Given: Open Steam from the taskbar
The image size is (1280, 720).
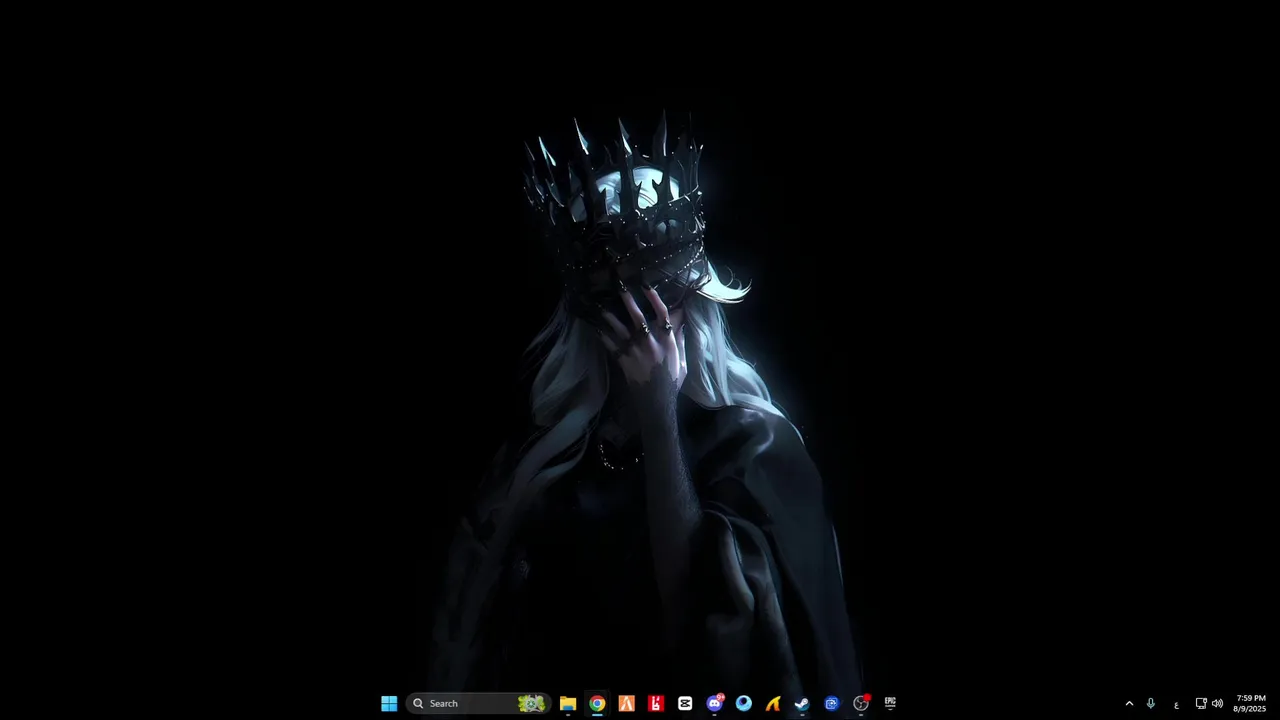Looking at the screenshot, I should click(x=802, y=703).
